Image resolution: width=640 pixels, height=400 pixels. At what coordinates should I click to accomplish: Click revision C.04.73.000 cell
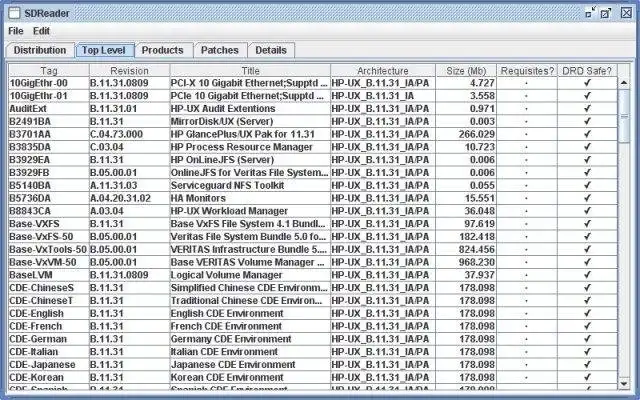pyautogui.click(x=129, y=134)
